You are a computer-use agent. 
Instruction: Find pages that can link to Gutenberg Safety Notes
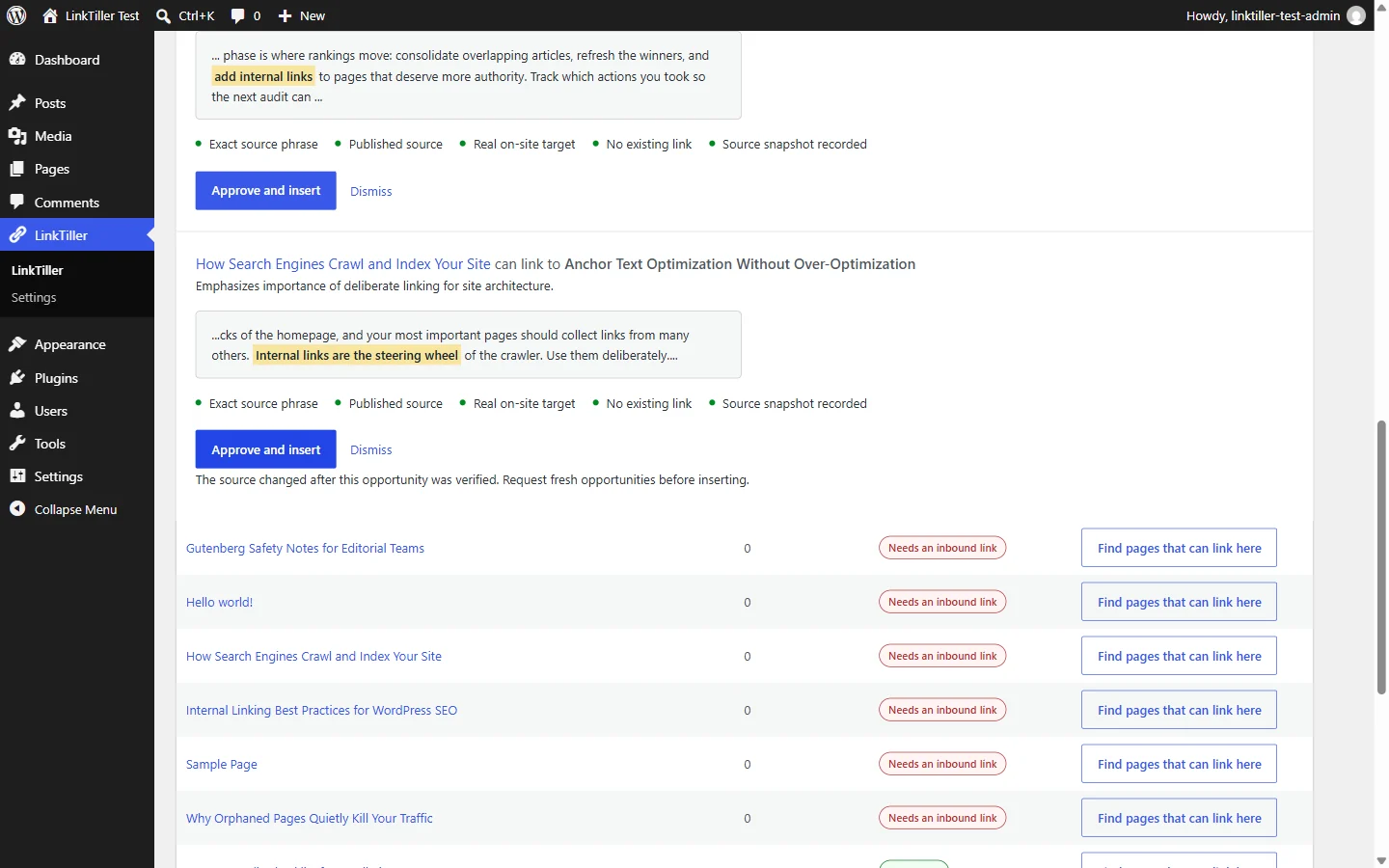click(x=1179, y=548)
